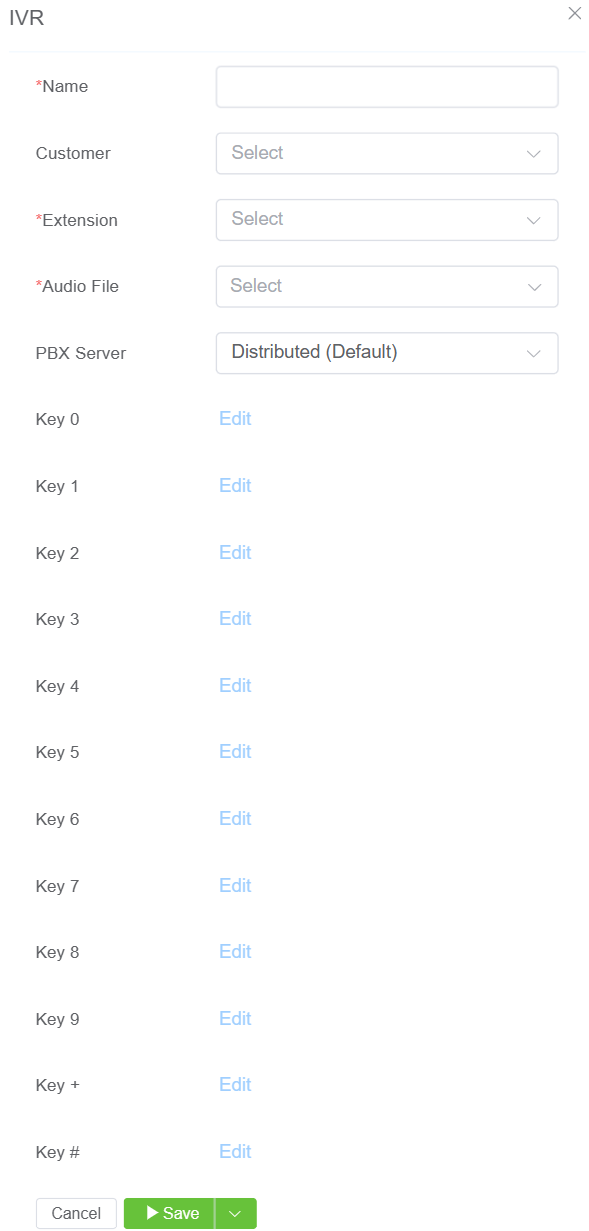Image resolution: width=589 pixels, height=1231 pixels.
Task: Edit the Key 4 action
Action: click(x=235, y=686)
